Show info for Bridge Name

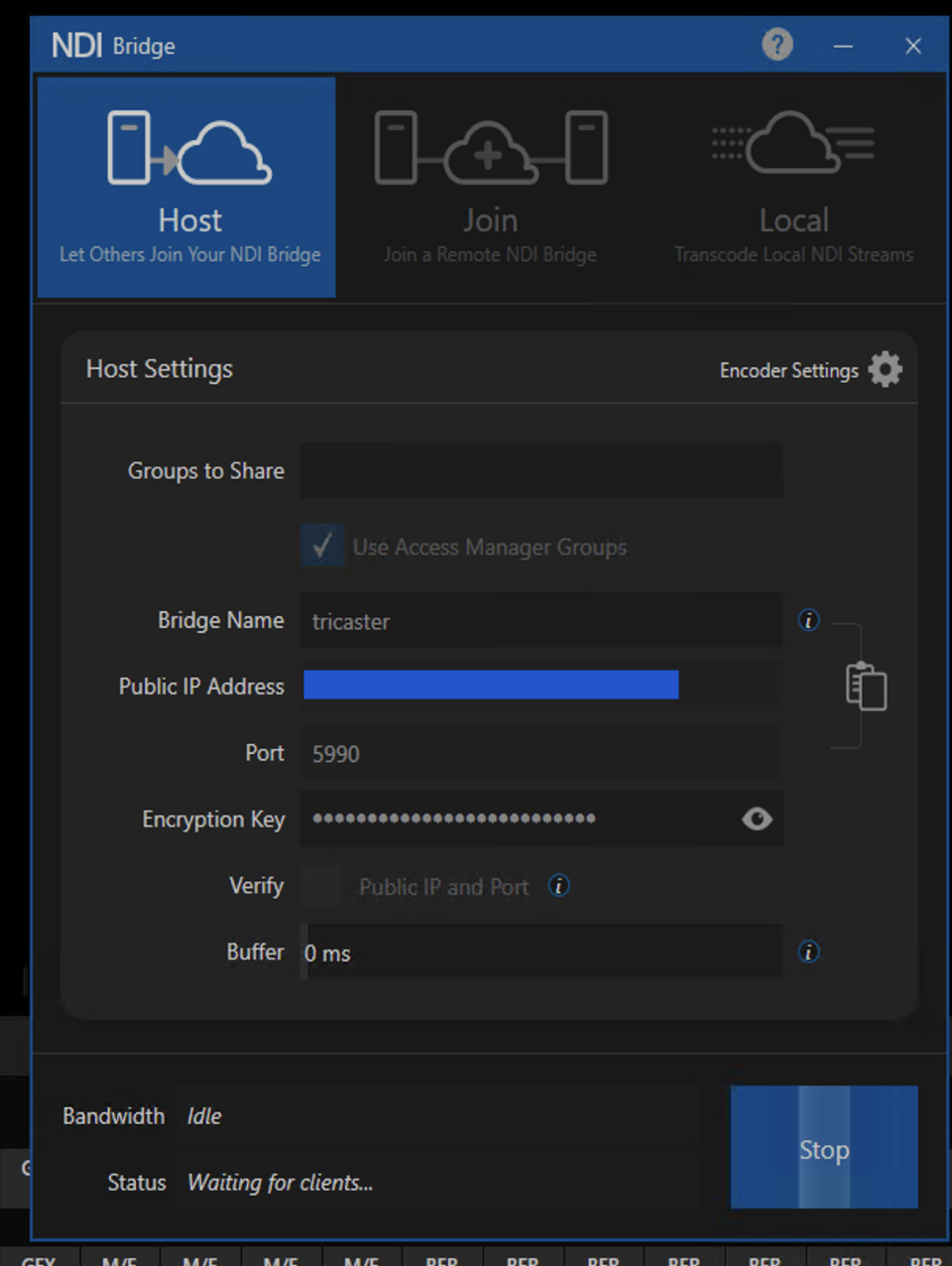(809, 620)
